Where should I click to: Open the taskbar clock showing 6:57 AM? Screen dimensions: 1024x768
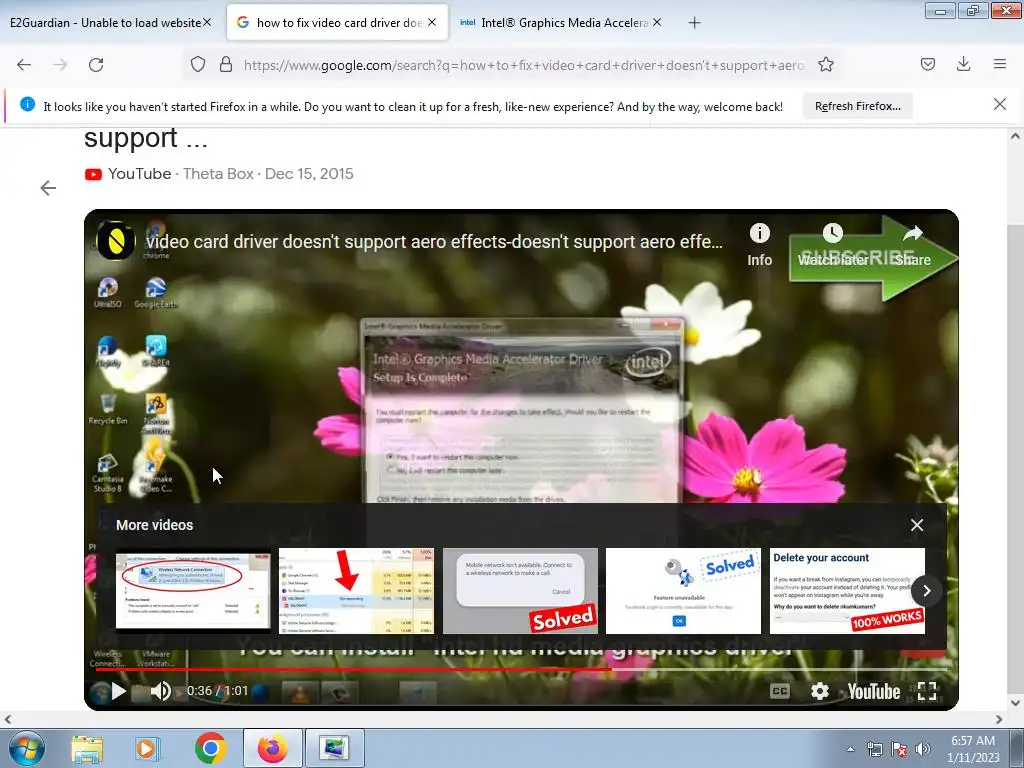pos(973,748)
